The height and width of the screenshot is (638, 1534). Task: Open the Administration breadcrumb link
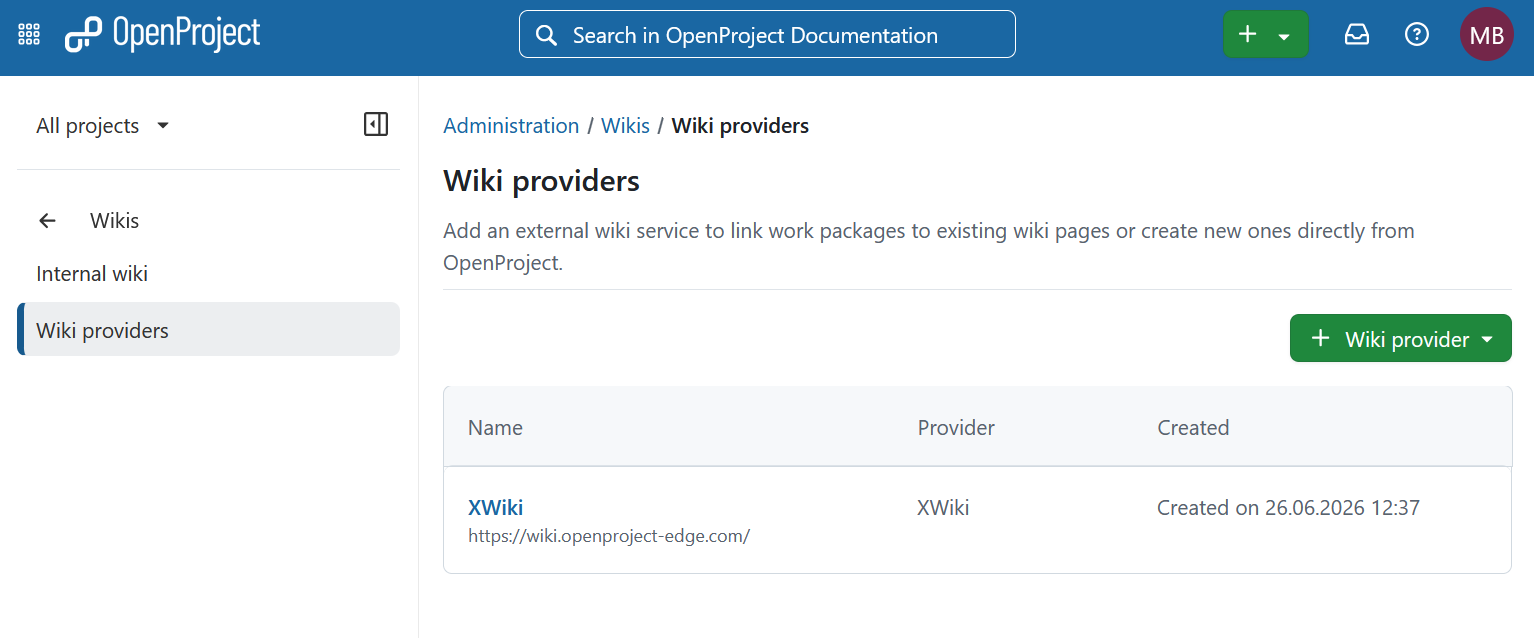(x=511, y=126)
